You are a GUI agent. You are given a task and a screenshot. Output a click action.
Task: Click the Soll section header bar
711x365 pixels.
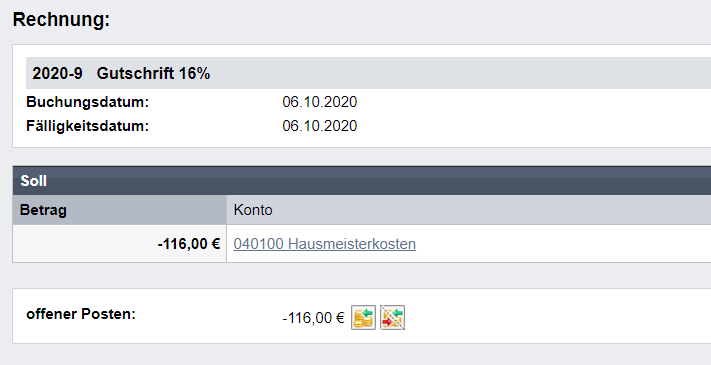click(x=362, y=181)
